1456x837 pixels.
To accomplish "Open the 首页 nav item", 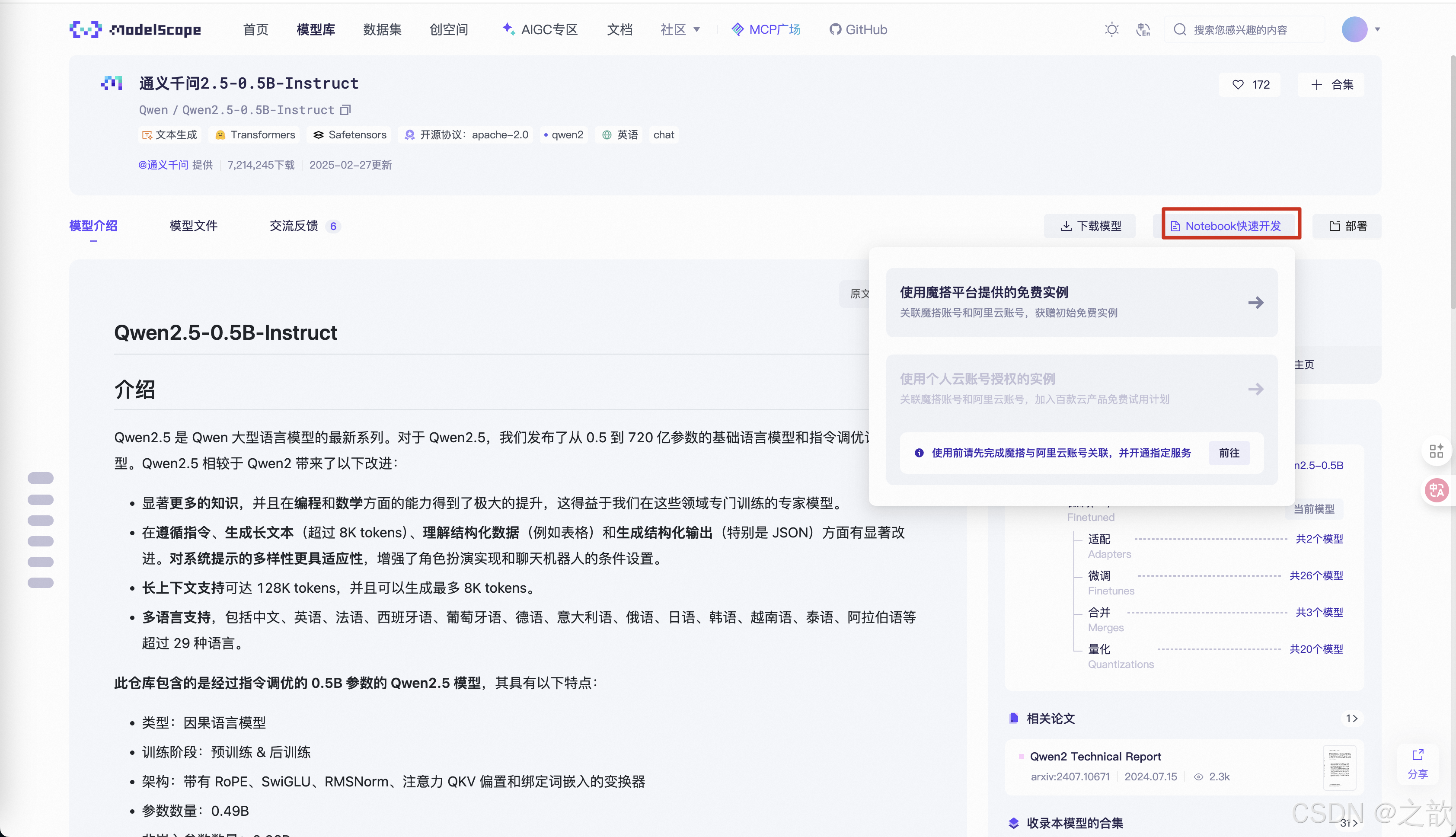I will 255,29.
